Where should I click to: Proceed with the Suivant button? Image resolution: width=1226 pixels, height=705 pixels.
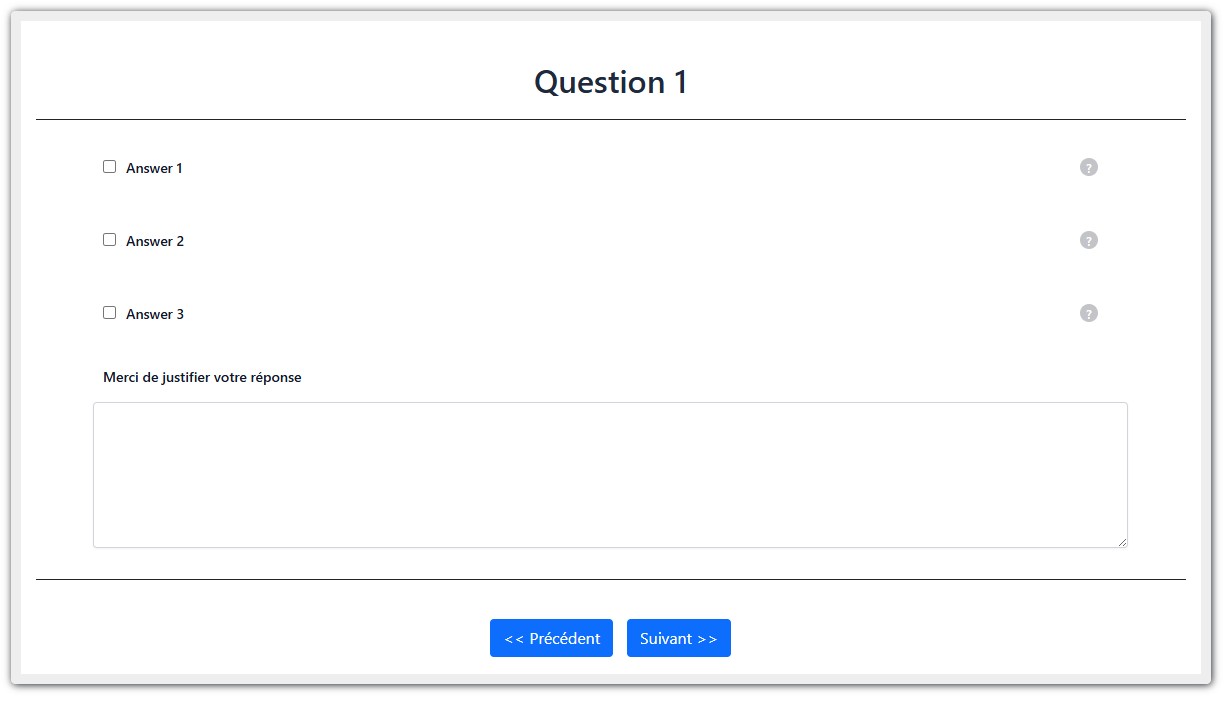pyautogui.click(x=678, y=638)
